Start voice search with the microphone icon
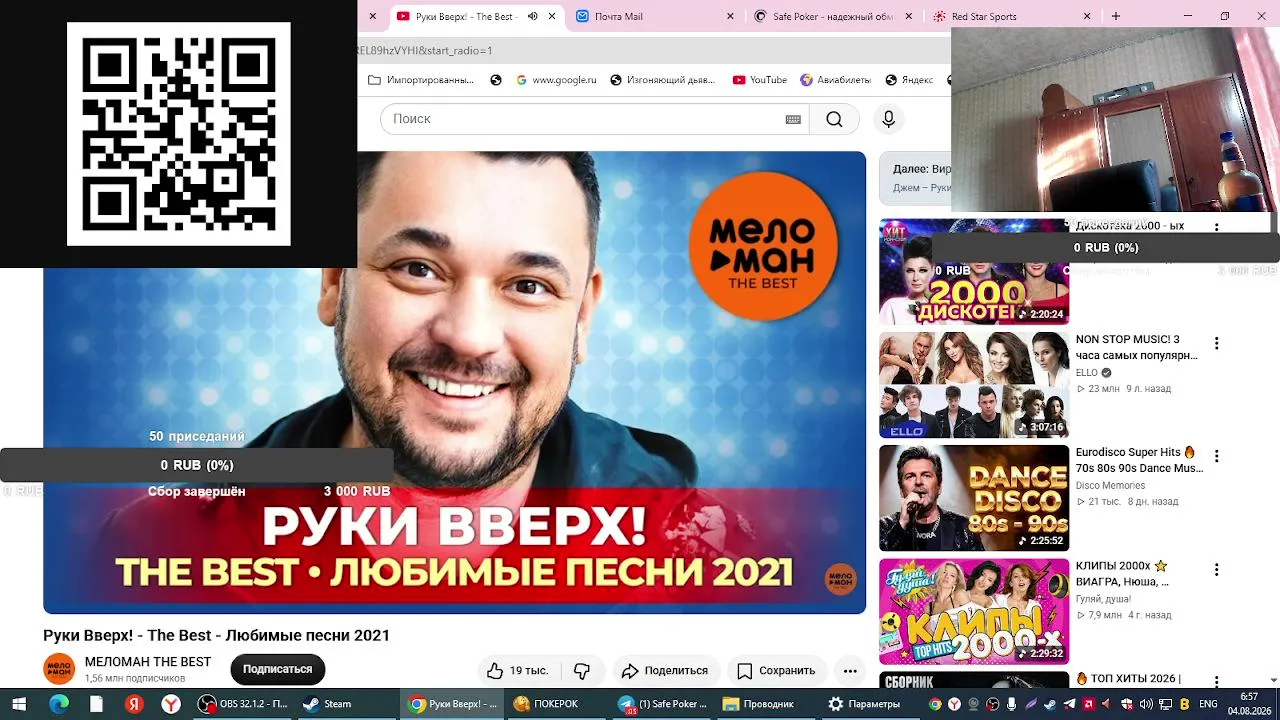The width and height of the screenshot is (1280, 720). pos(888,119)
